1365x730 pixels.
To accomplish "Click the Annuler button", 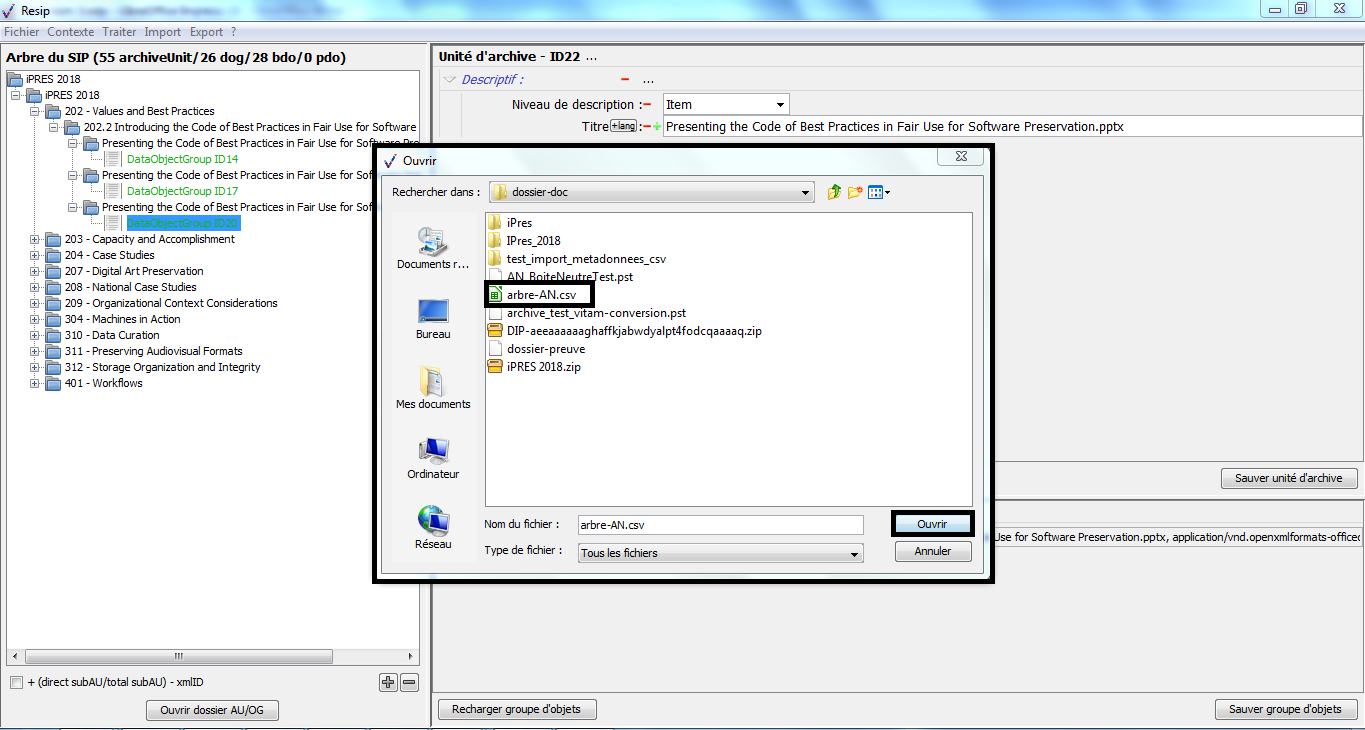I will click(931, 551).
